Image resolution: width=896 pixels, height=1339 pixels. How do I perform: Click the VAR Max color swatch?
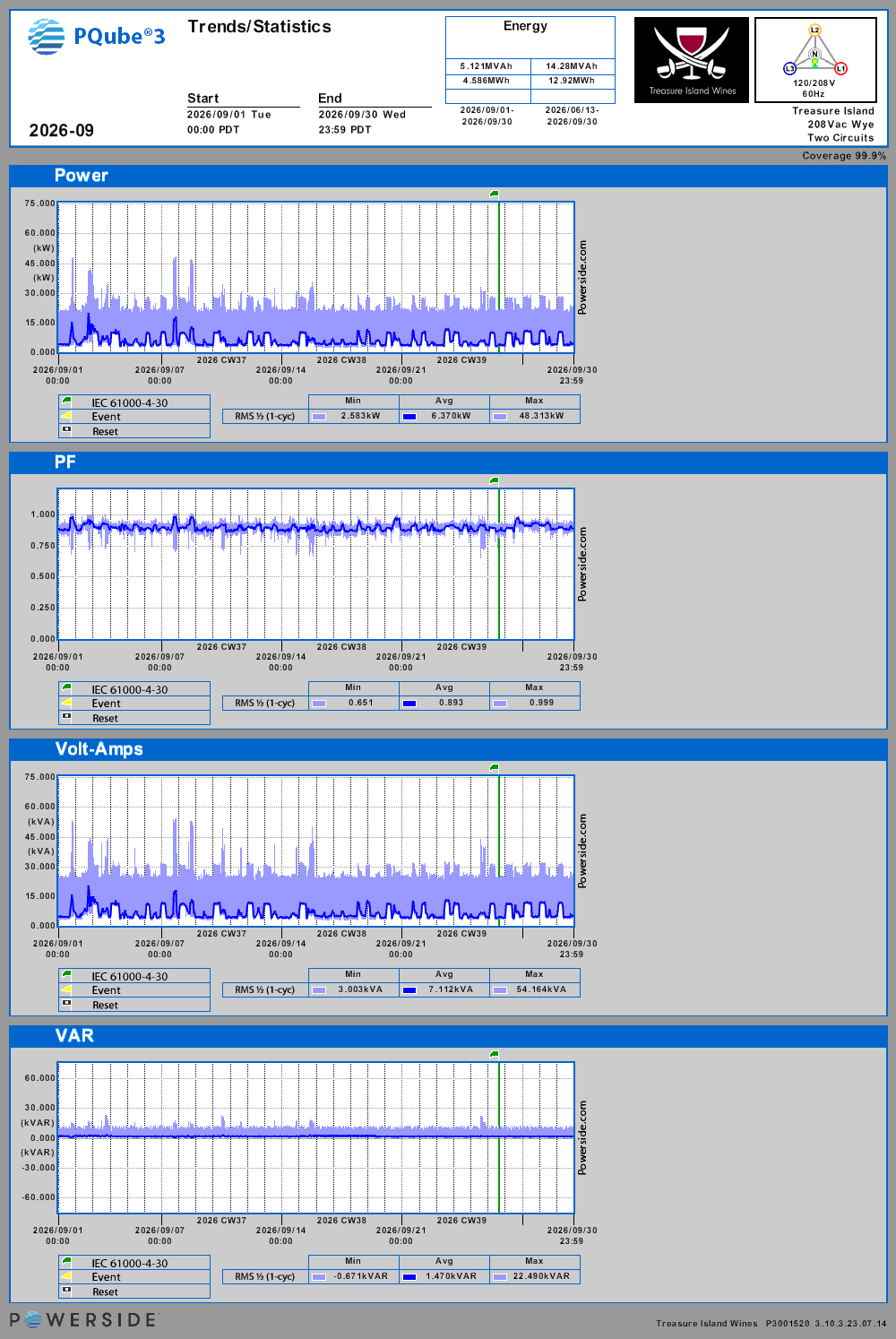(x=500, y=1276)
